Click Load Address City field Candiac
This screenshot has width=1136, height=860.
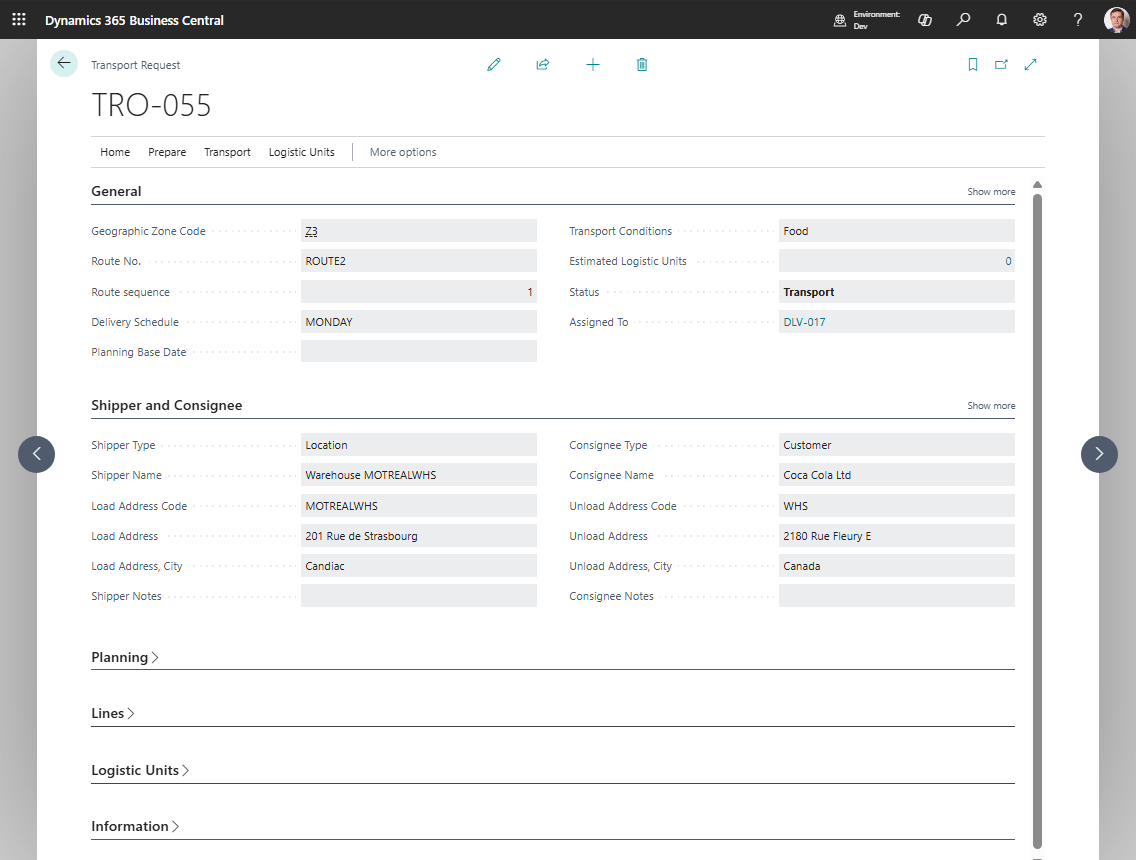419,566
